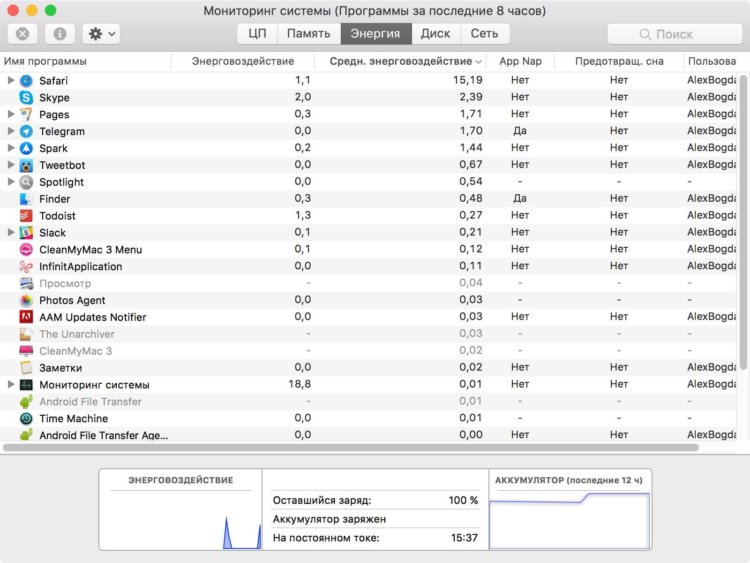750x563 pixels.
Task: Click the Photos Agent icon
Action: [26, 300]
